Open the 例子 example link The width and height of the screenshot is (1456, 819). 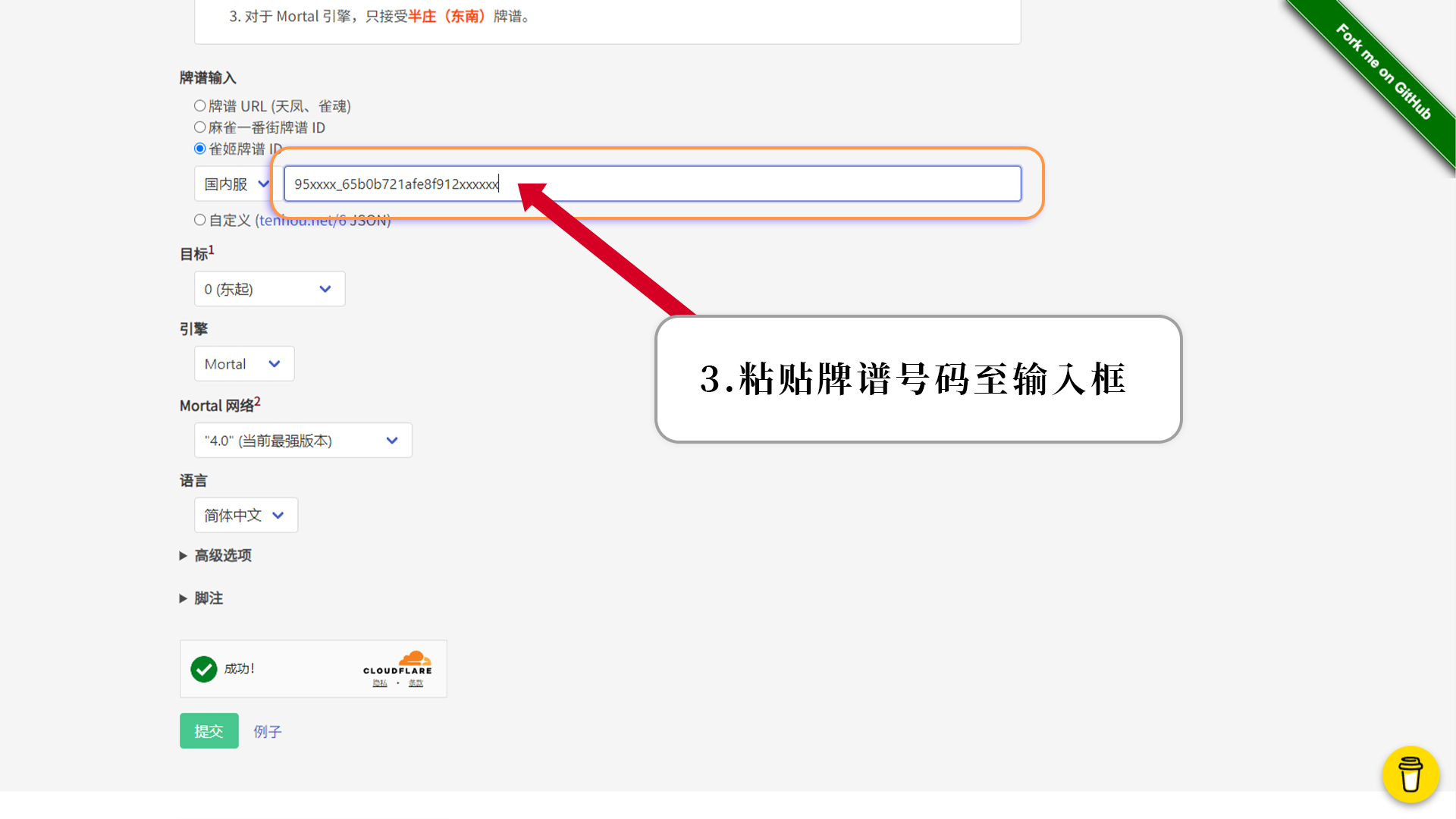point(267,732)
